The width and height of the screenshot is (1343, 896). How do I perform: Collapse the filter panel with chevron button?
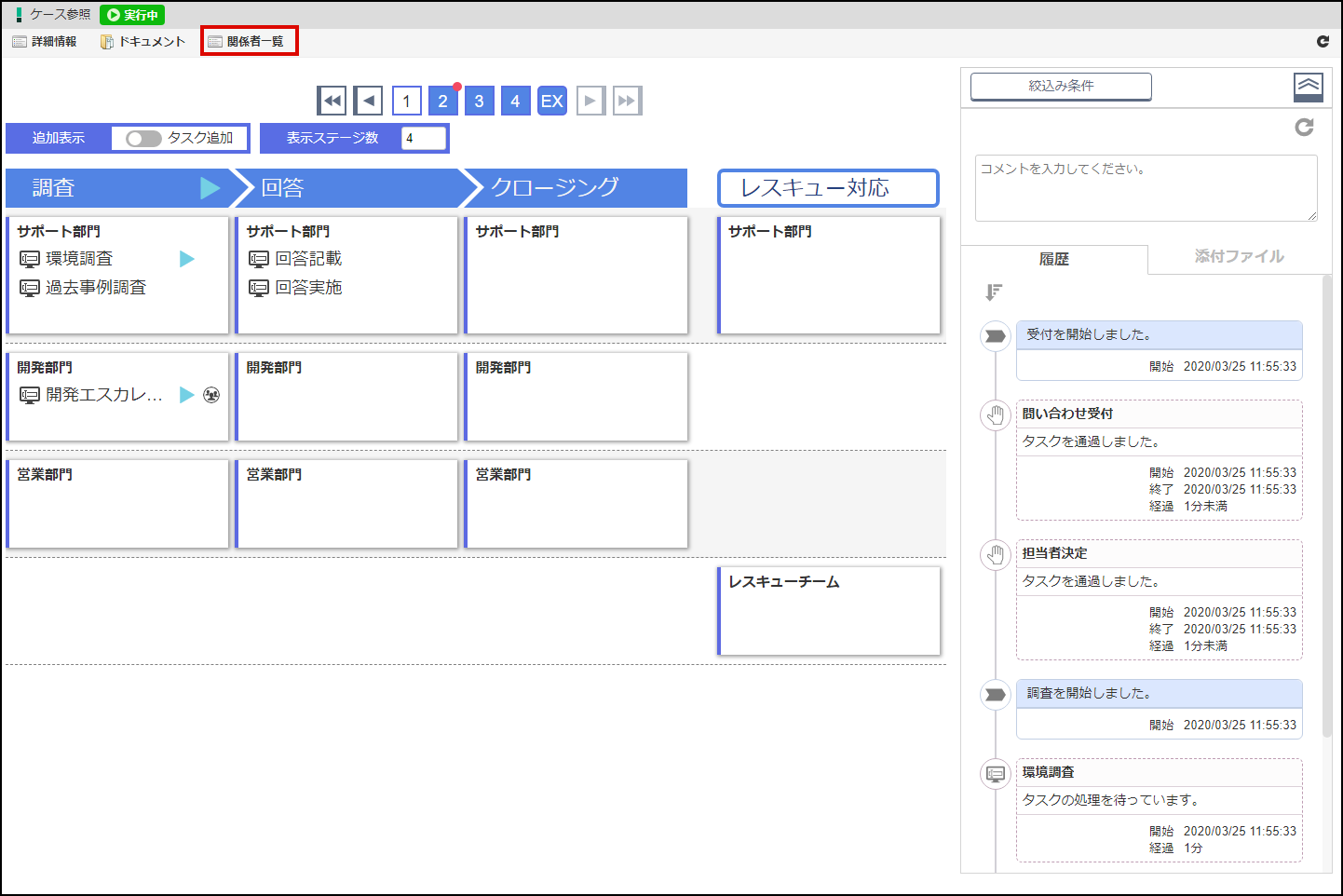pyautogui.click(x=1308, y=87)
